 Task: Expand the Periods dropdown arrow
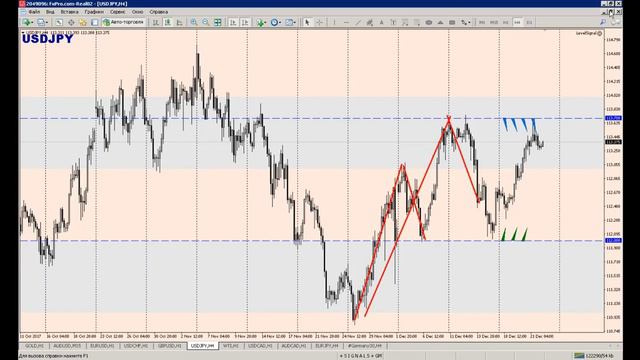tap(280, 22)
